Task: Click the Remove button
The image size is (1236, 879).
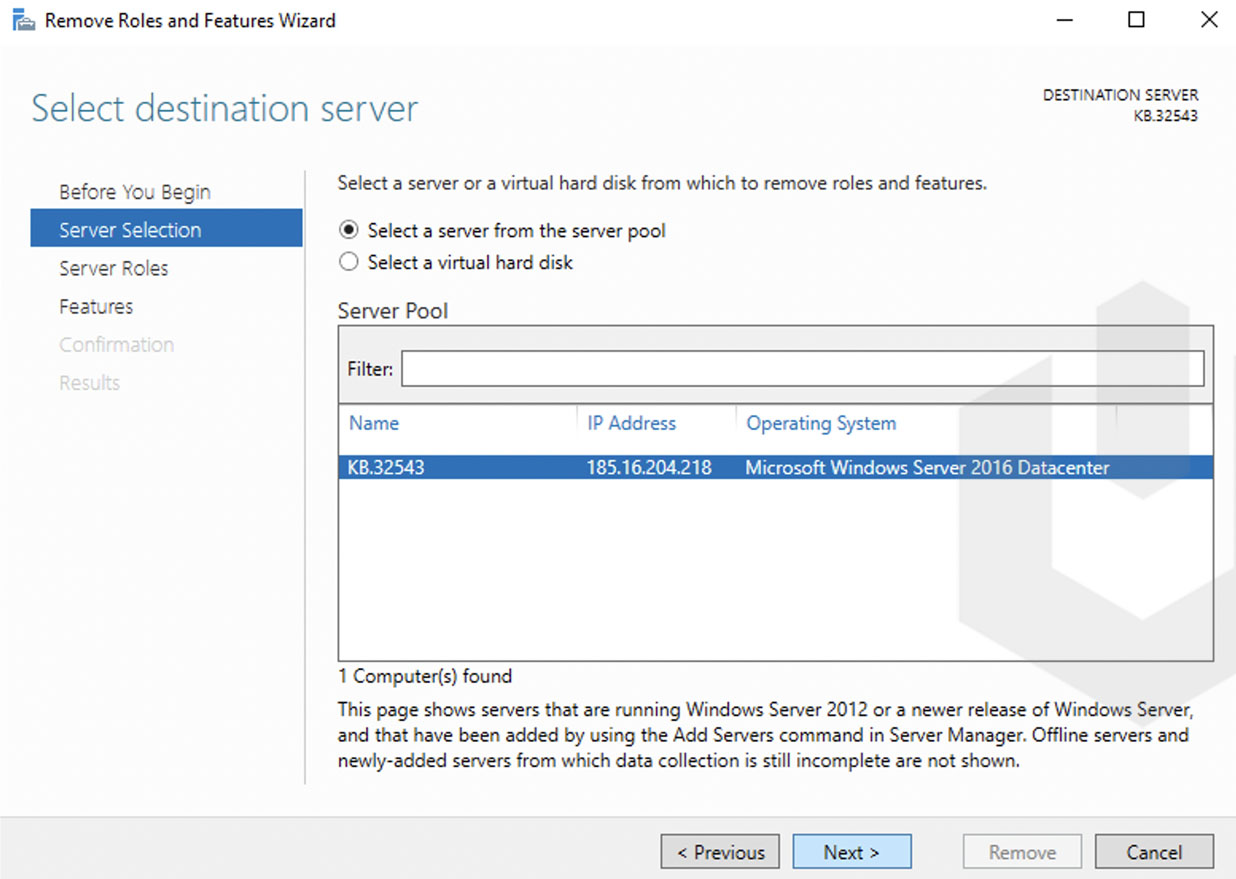Action: (1021, 851)
